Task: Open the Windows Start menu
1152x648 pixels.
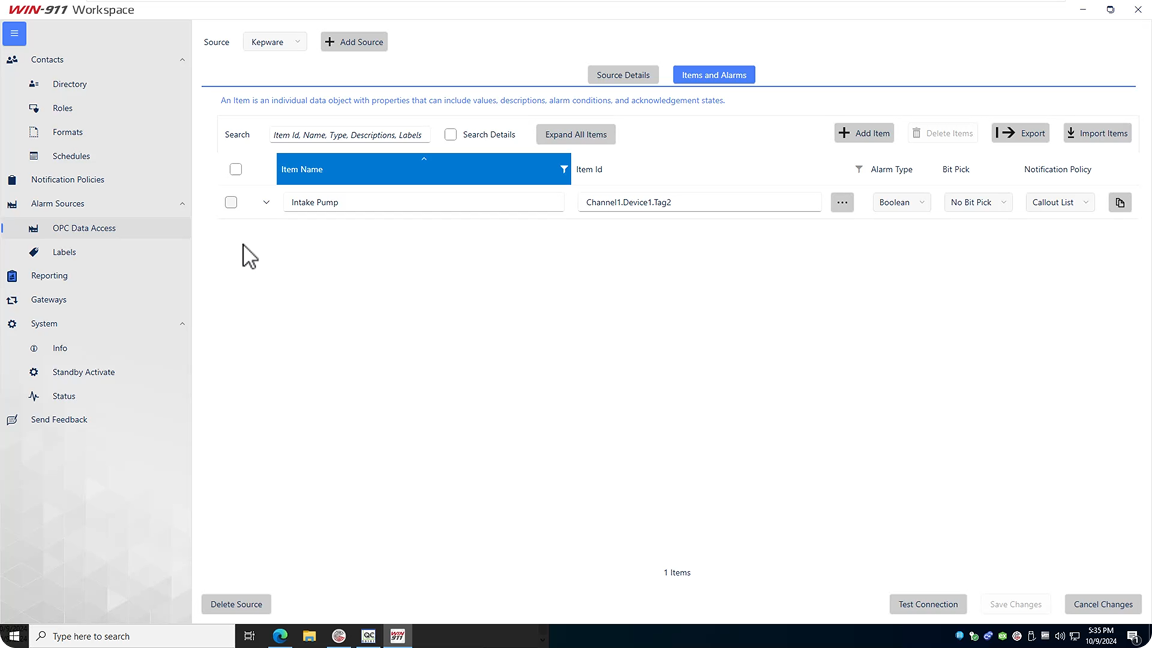Action: click(14, 636)
